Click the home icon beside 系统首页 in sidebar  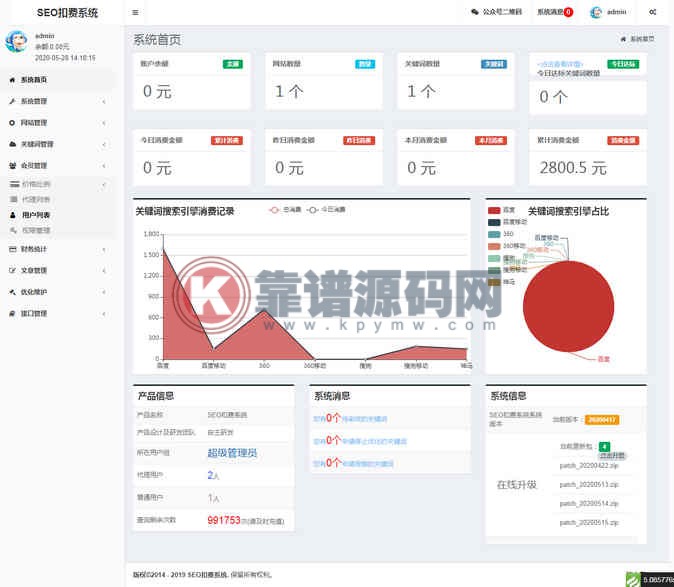click(x=12, y=80)
